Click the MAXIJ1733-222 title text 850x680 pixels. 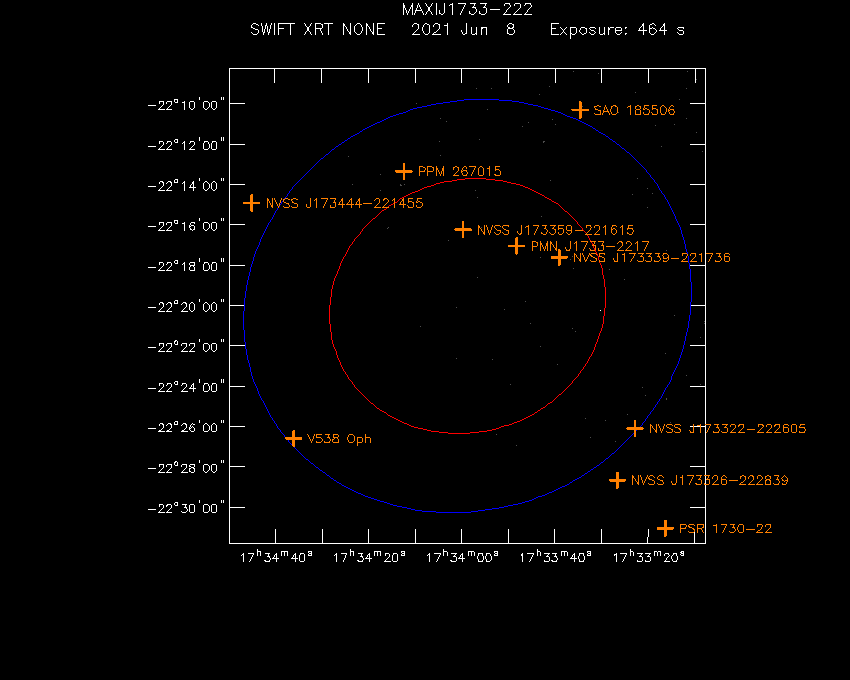(467, 9)
